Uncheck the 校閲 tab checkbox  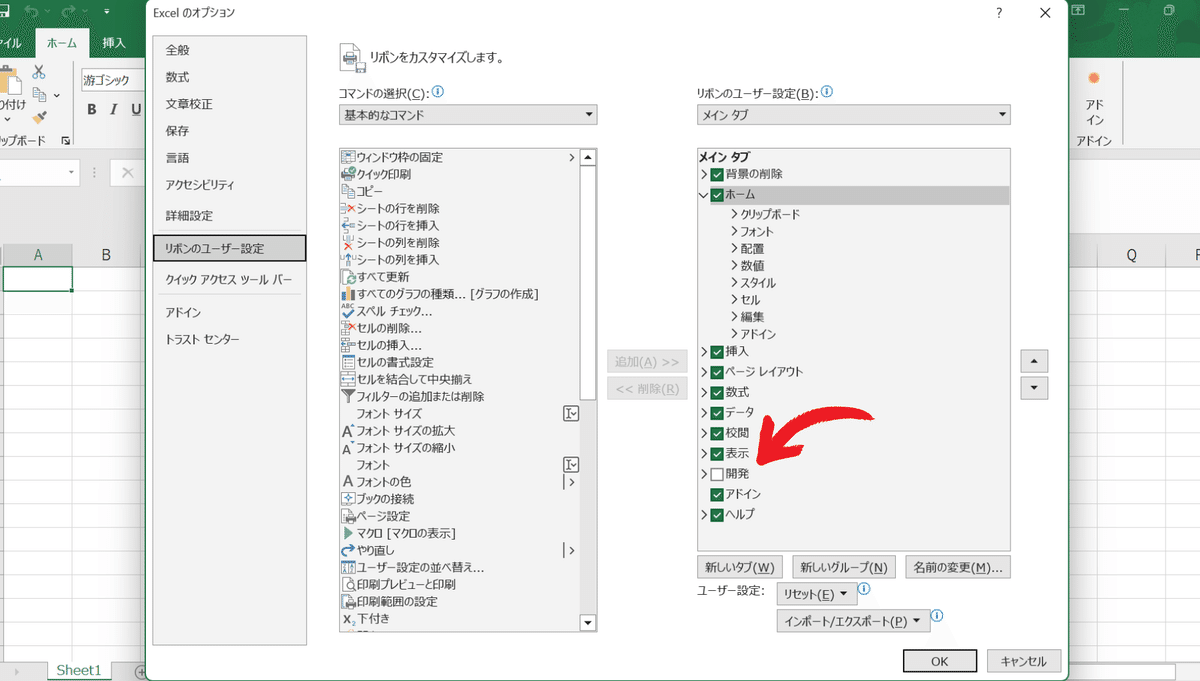[x=717, y=433]
